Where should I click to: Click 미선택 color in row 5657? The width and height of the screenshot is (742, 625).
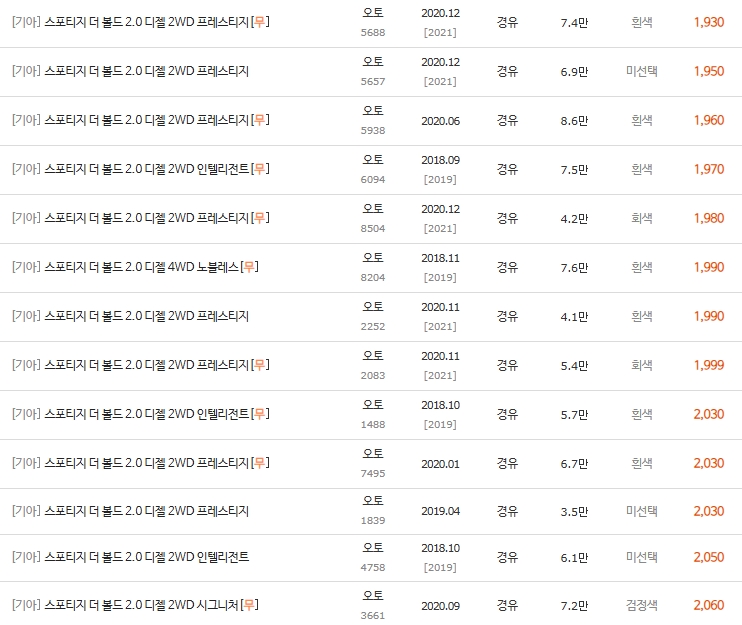coord(642,71)
